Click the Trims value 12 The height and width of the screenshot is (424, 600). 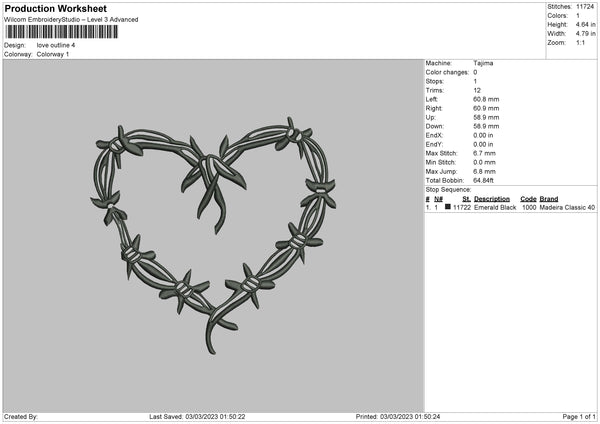click(x=476, y=90)
